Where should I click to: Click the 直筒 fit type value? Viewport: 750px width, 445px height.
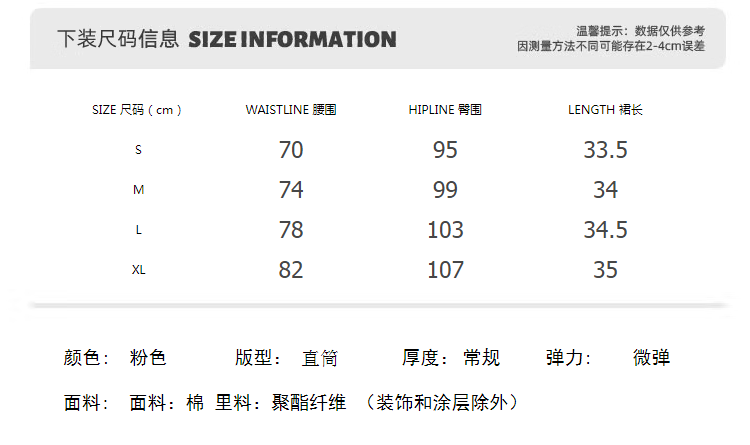pos(320,358)
